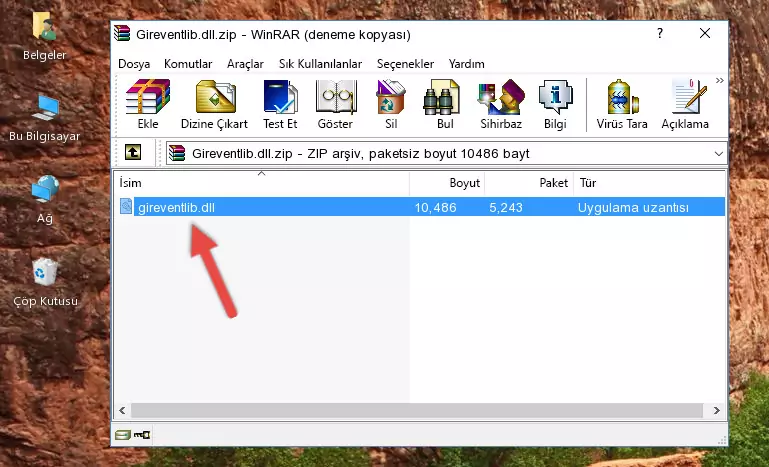Go up one folder level
Viewport: 769px width, 467px height.
click(x=133, y=152)
